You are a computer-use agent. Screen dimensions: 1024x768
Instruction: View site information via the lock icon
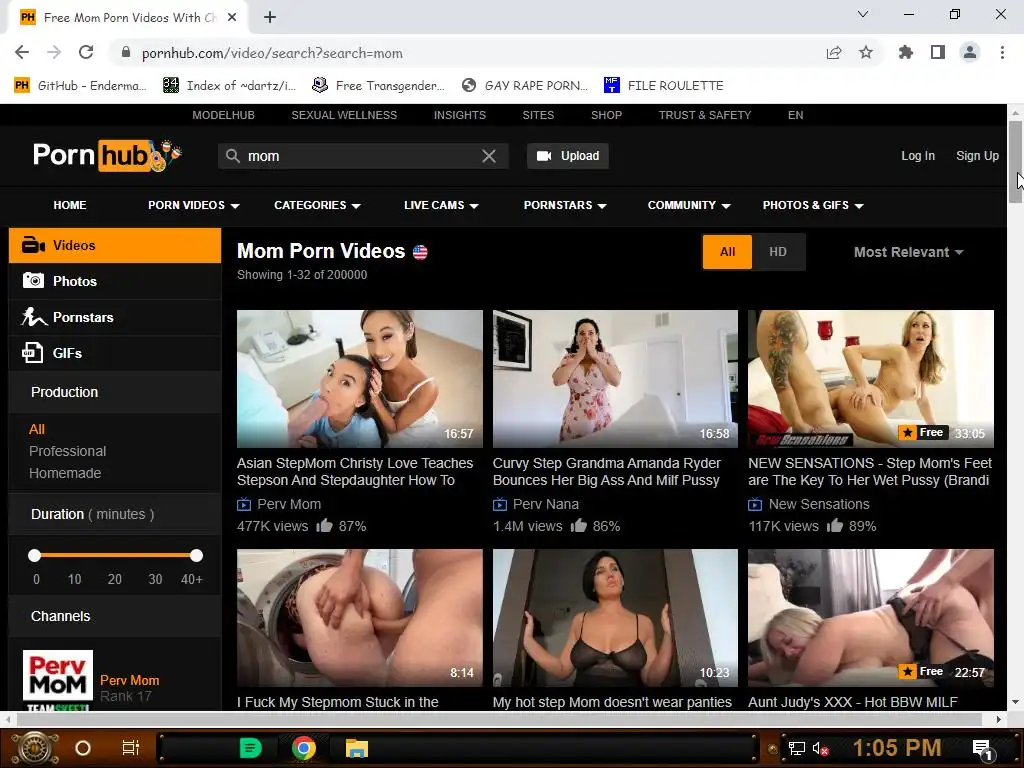pyautogui.click(x=126, y=53)
